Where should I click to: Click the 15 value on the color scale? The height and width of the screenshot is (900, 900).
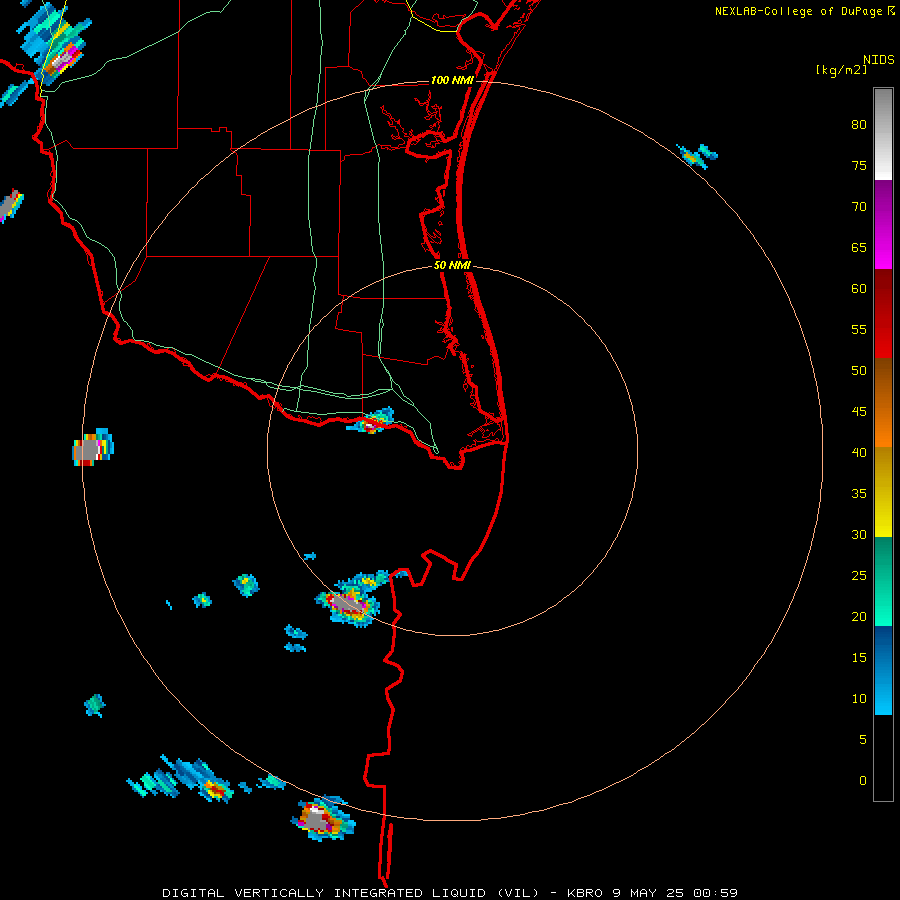coord(859,658)
